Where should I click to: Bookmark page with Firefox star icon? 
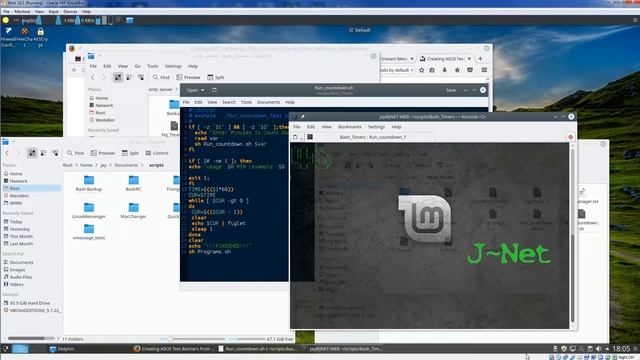pyautogui.click(x=422, y=70)
